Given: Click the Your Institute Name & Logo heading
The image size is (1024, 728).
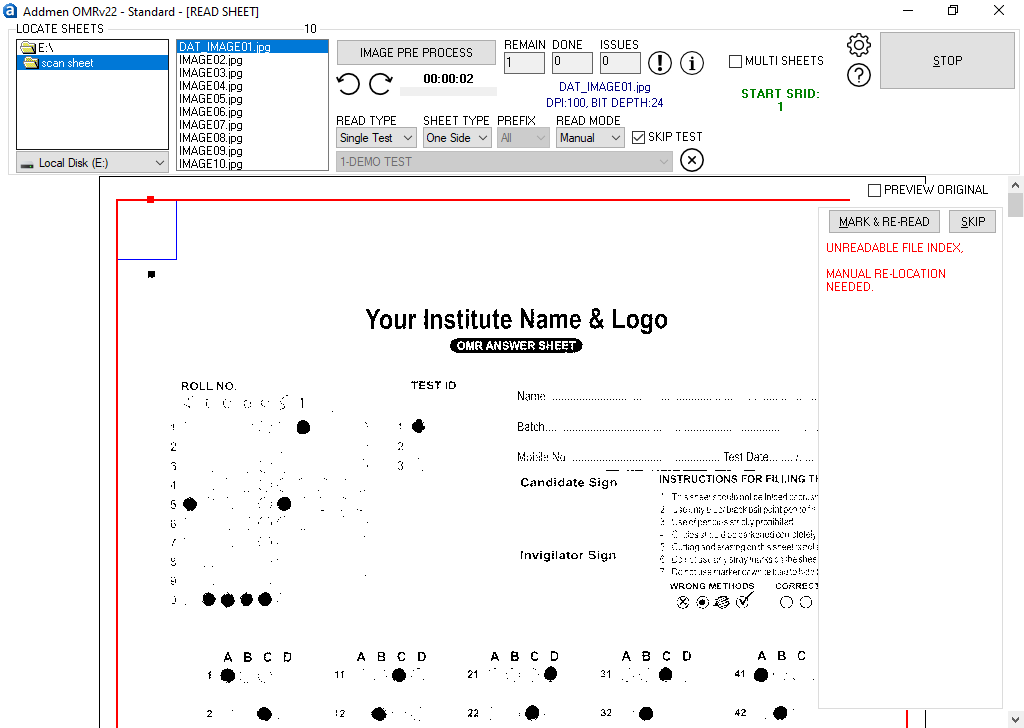Looking at the screenshot, I should (517, 319).
